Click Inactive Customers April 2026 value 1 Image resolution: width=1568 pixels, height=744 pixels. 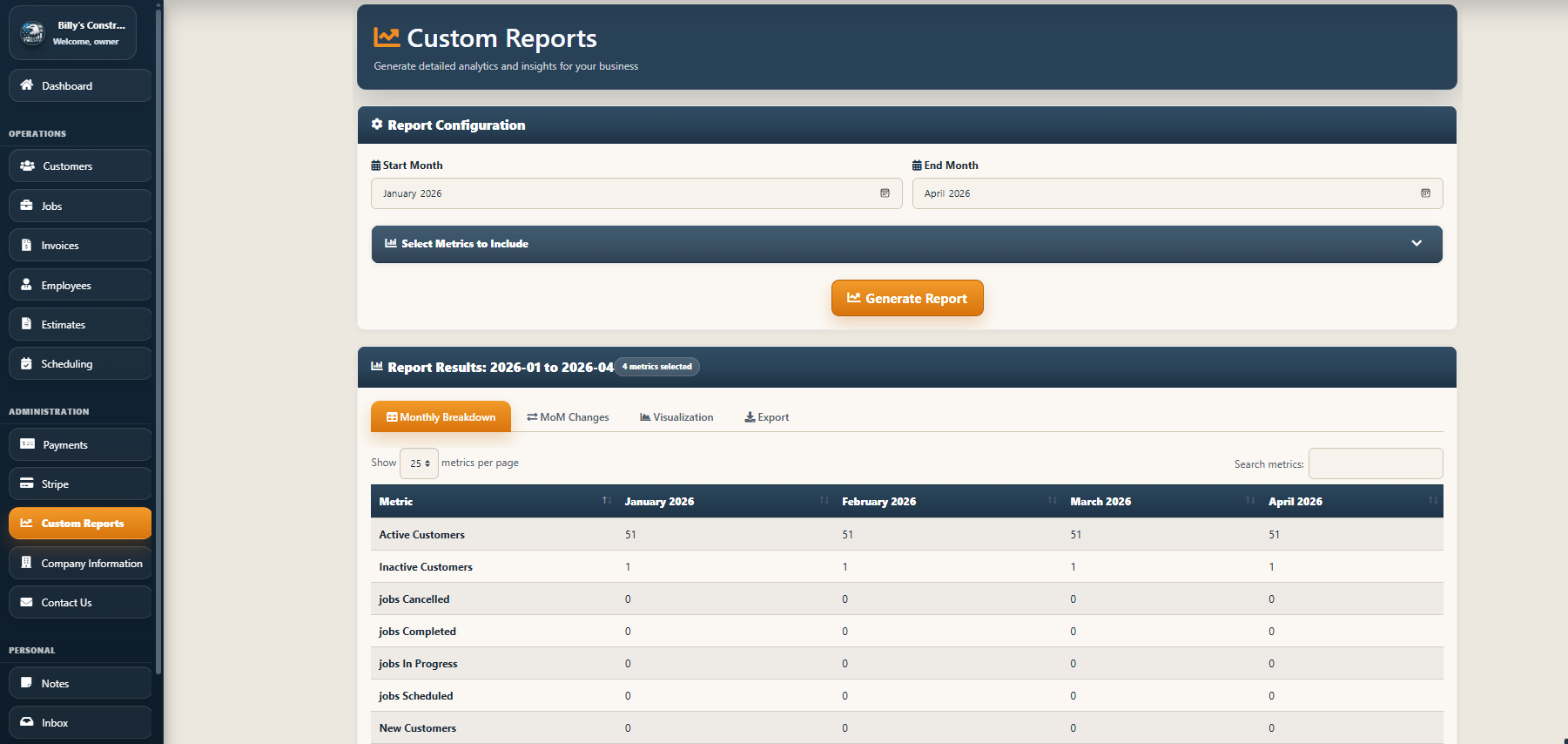click(x=1271, y=566)
